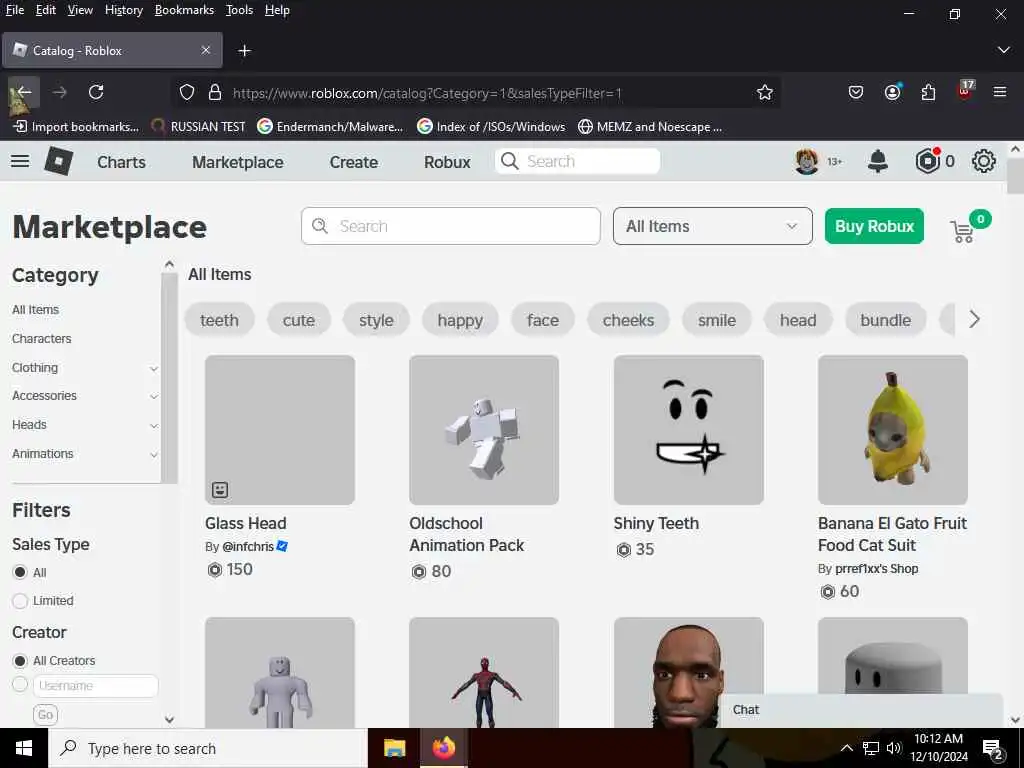Click the uBlock extension icon showing 17
Screen dimensions: 1024x768
[x=965, y=90]
